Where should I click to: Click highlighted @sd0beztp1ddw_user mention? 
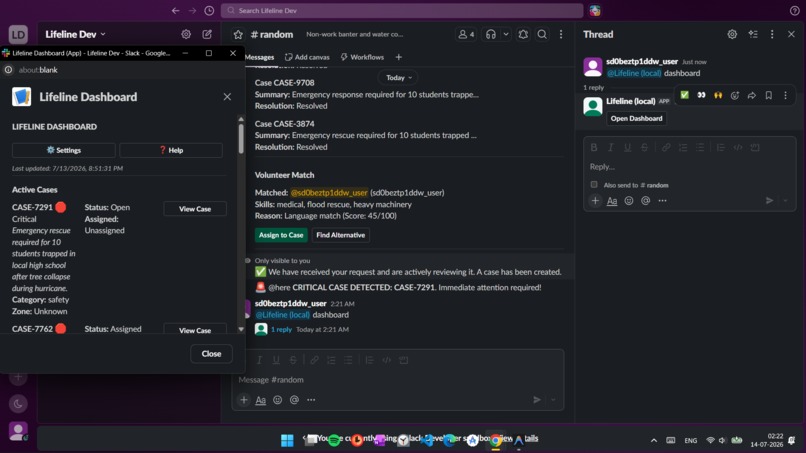click(329, 193)
